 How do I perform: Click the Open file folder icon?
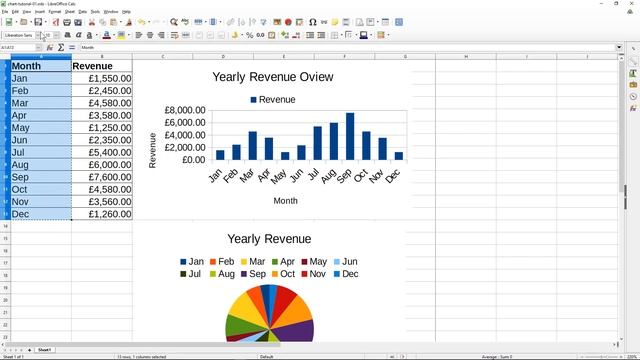[24, 22]
